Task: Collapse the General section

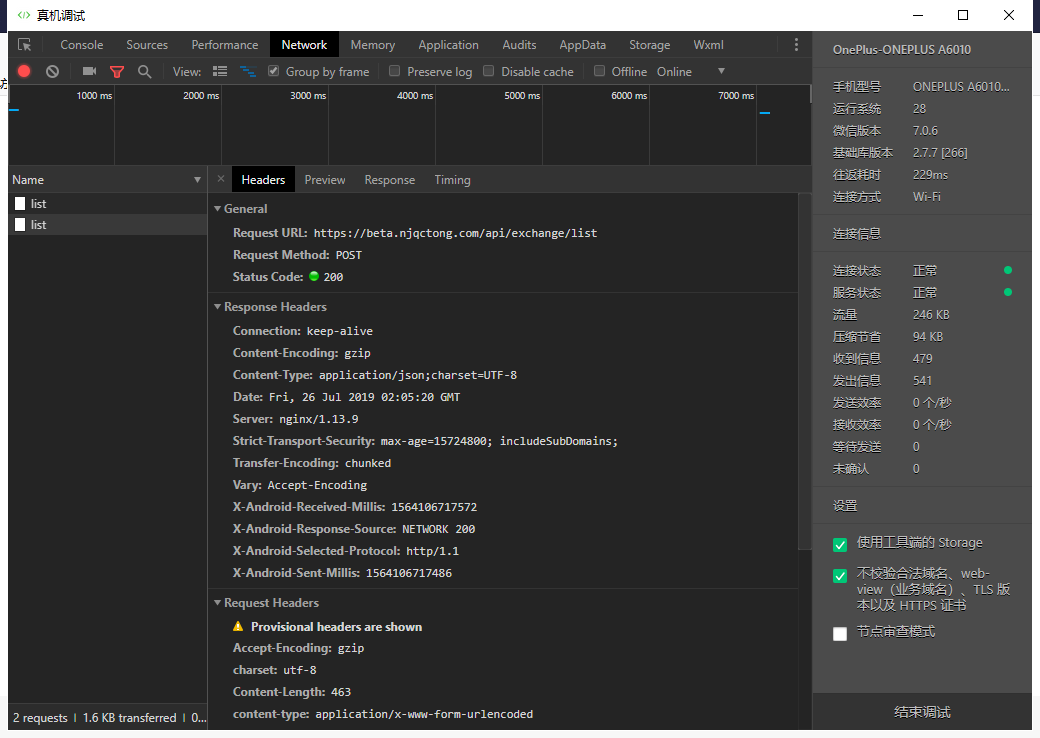Action: 218,209
